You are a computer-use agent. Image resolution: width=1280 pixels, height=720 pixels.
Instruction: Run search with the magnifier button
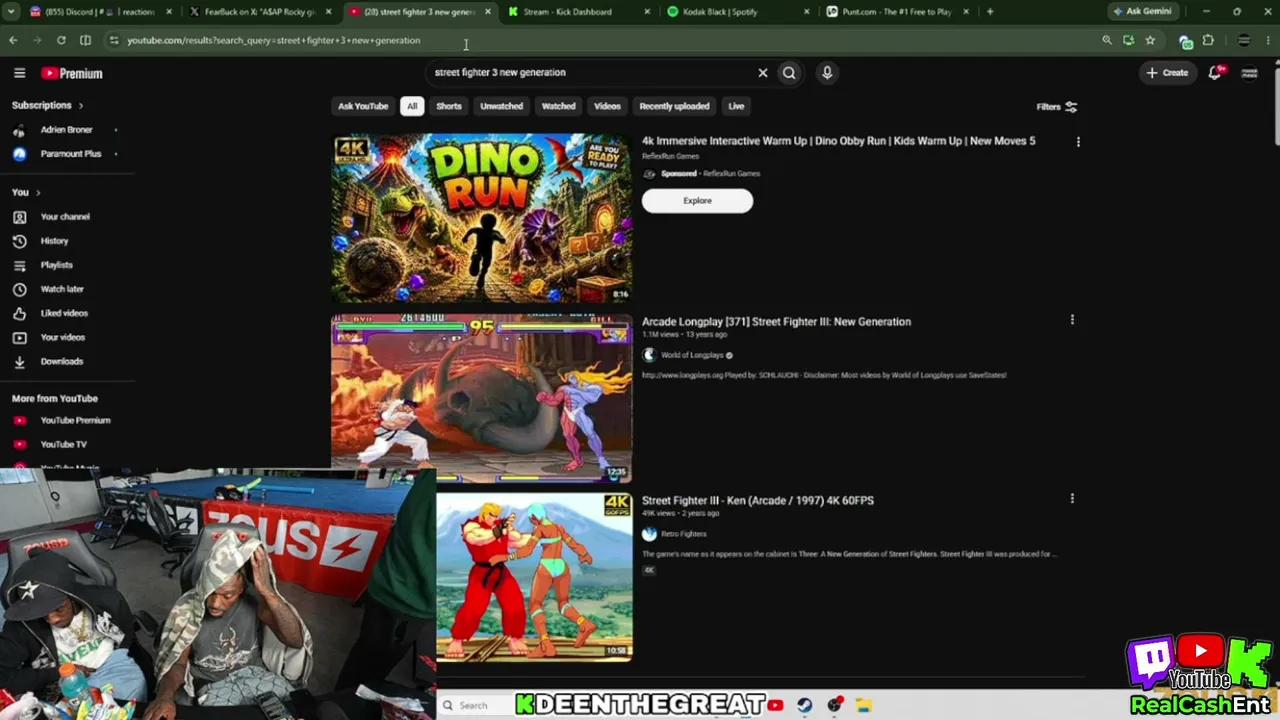[x=789, y=72]
